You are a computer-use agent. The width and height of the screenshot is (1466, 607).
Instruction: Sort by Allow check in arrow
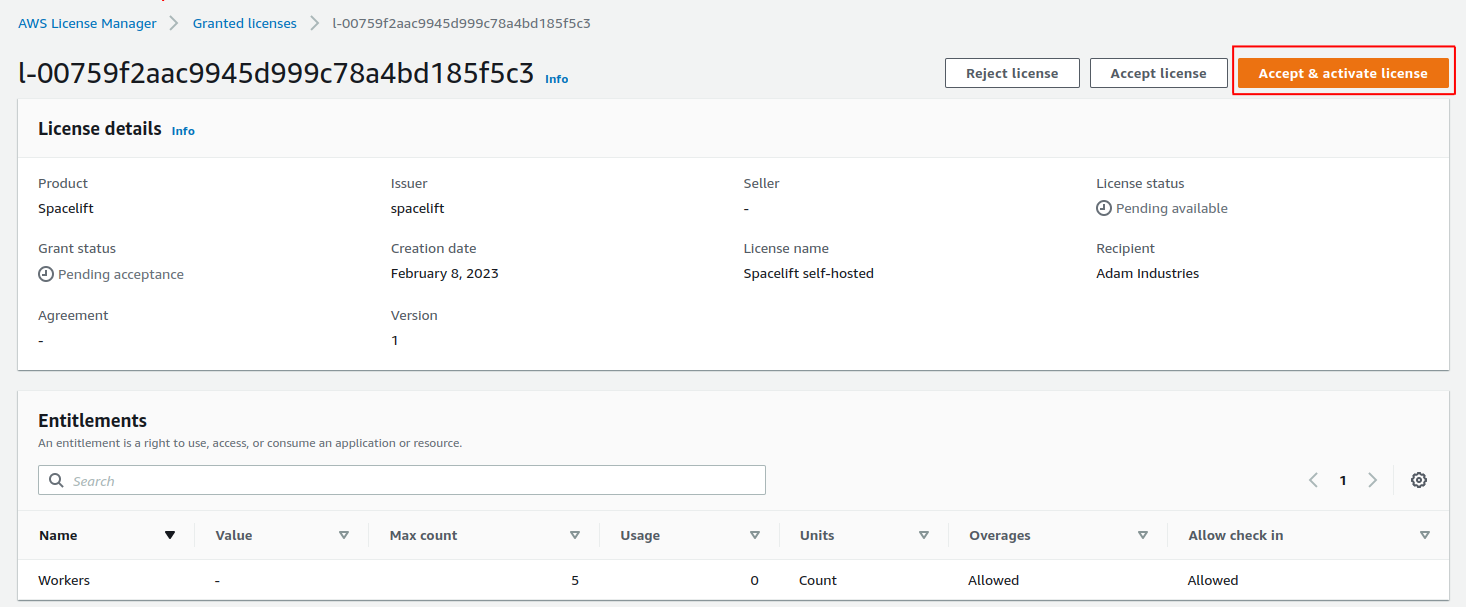click(x=1424, y=535)
